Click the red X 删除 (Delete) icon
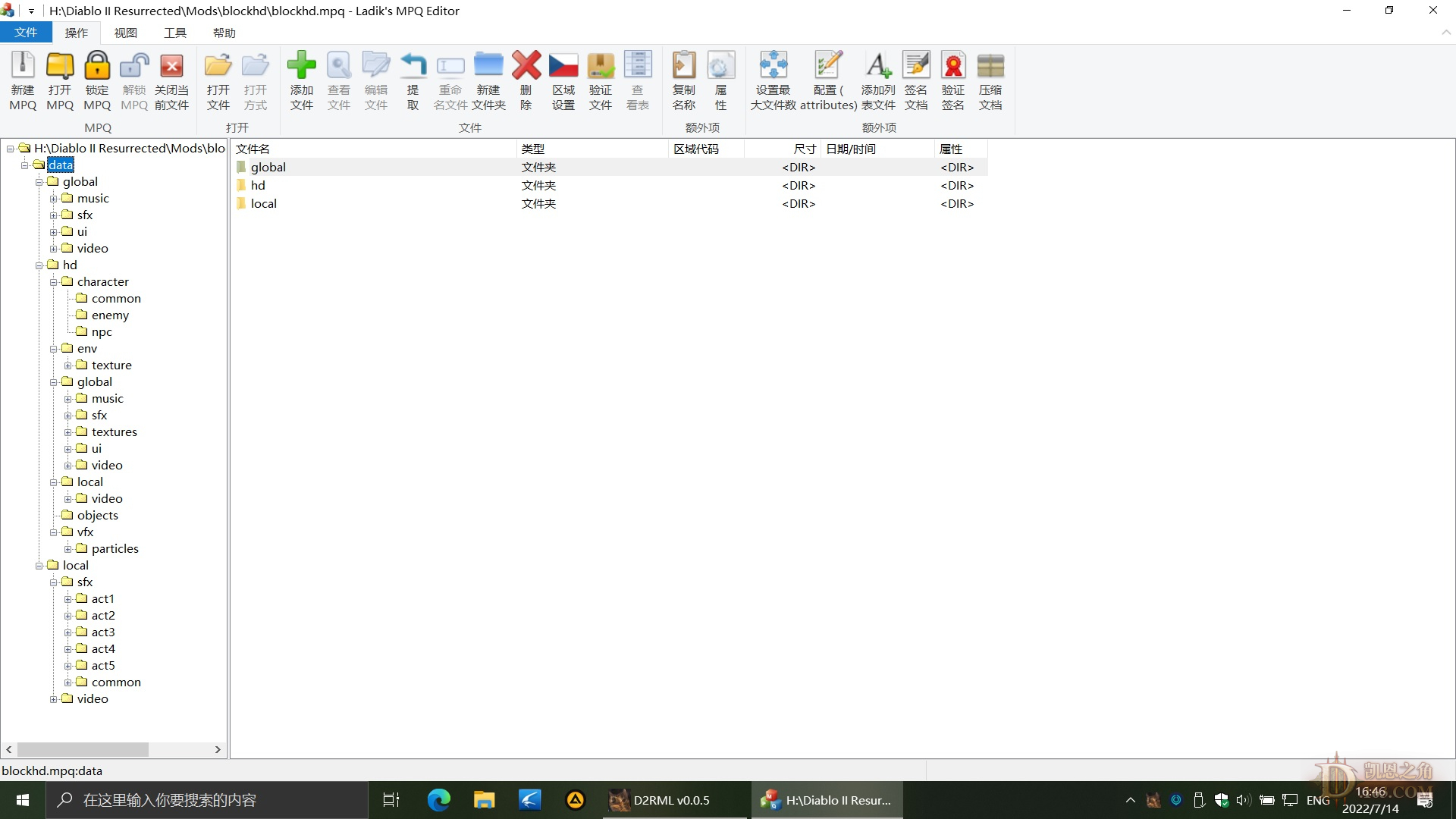The image size is (1456, 819). point(526,65)
